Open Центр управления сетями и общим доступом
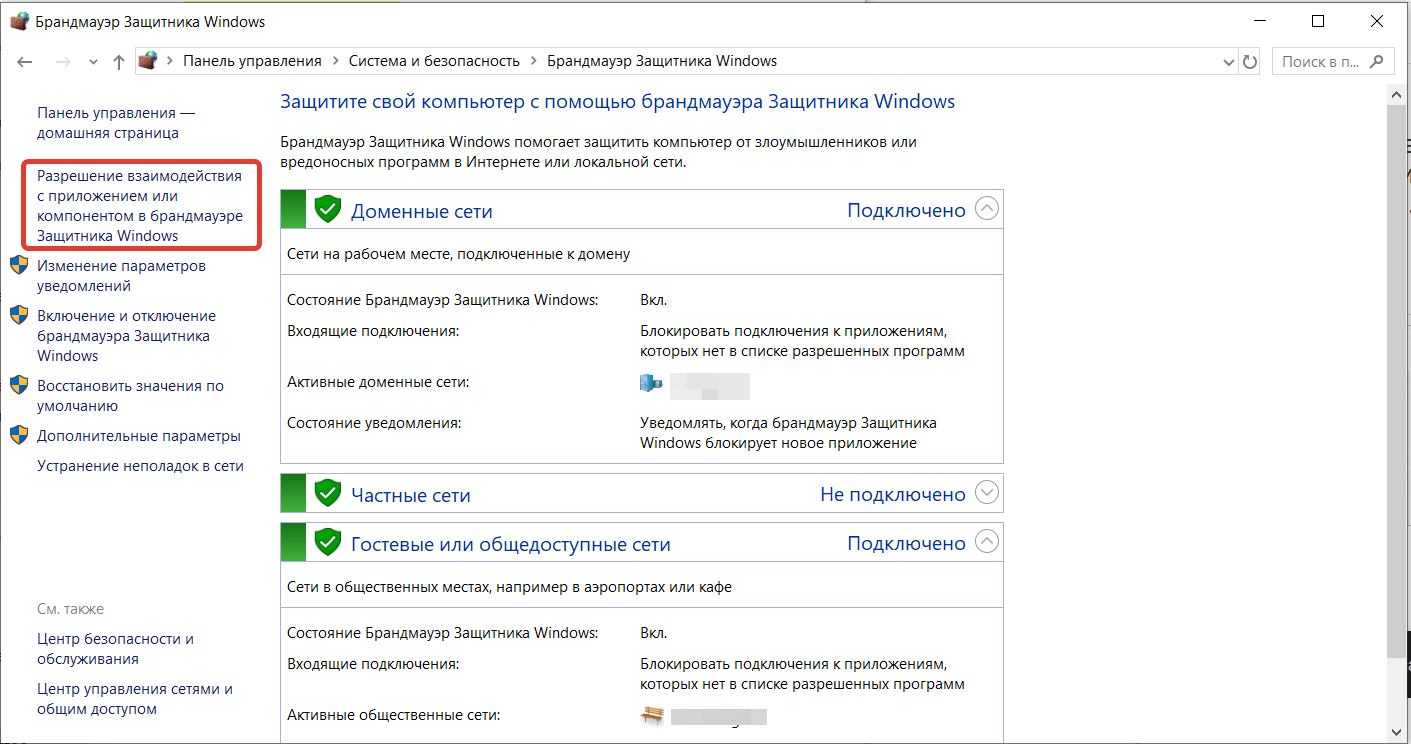This screenshot has height=744, width=1411. click(134, 699)
